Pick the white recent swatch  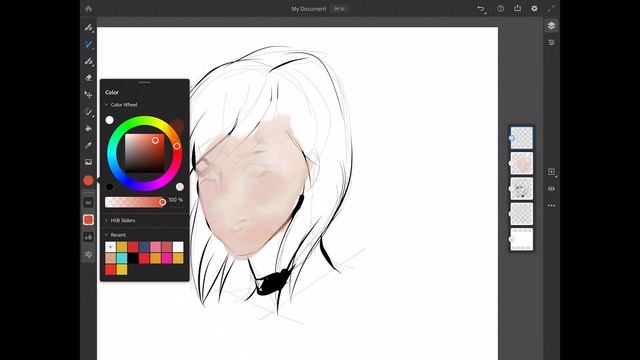tap(178, 247)
